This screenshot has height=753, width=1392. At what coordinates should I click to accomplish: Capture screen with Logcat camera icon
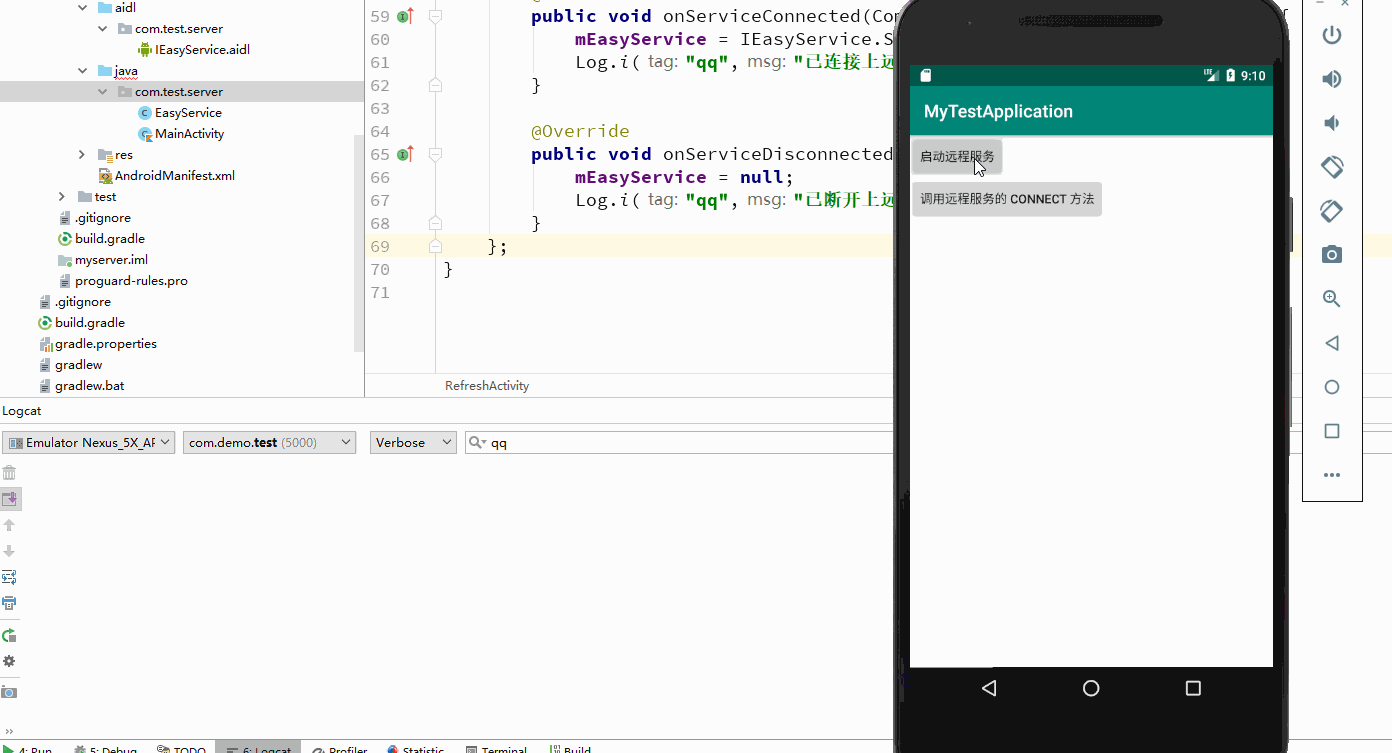[x=9, y=692]
